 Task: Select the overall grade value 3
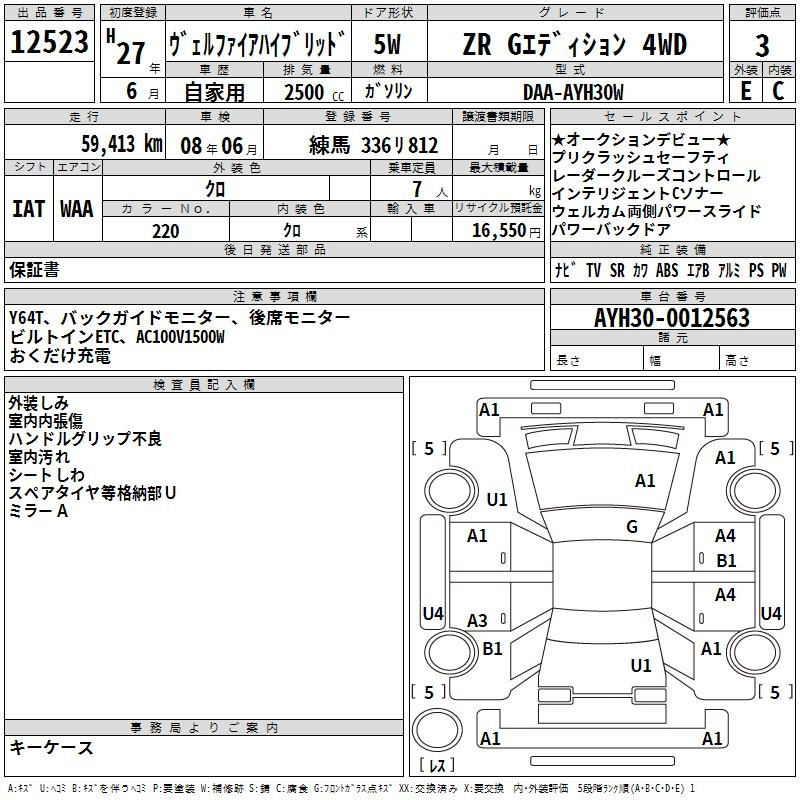tap(762, 46)
